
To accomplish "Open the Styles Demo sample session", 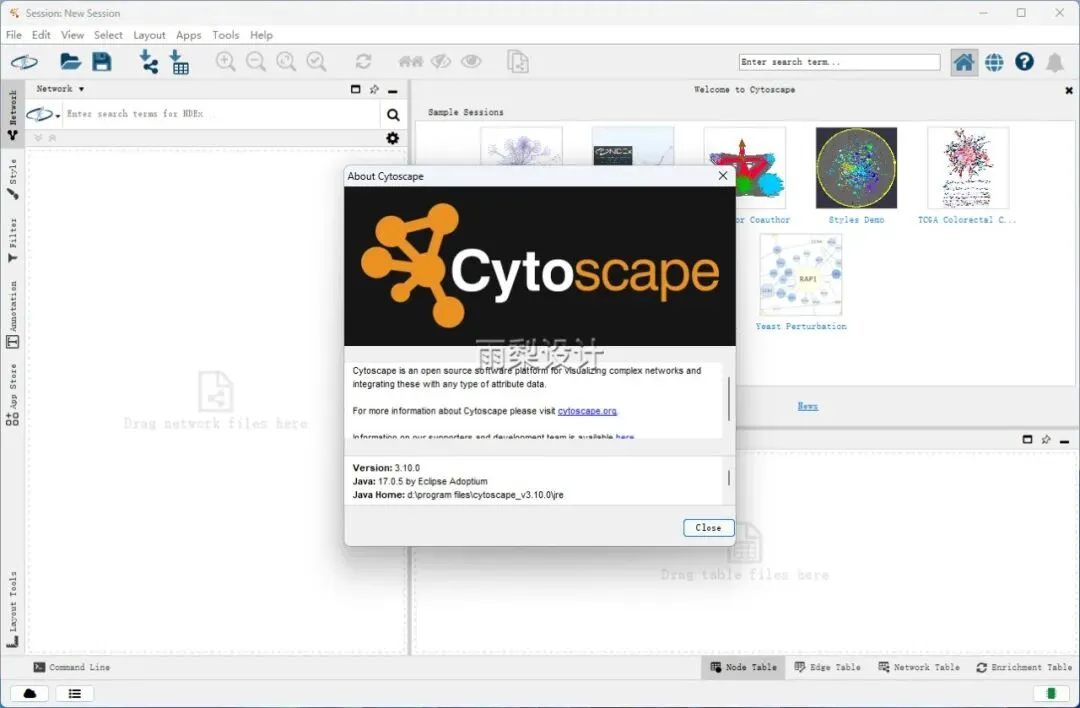I will (856, 176).
